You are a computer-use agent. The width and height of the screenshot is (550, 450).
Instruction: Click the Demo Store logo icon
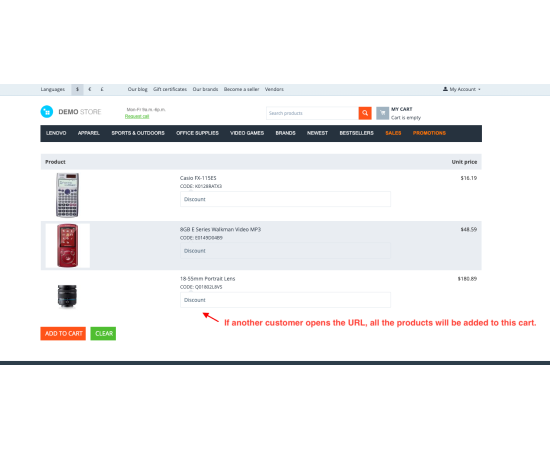point(47,112)
